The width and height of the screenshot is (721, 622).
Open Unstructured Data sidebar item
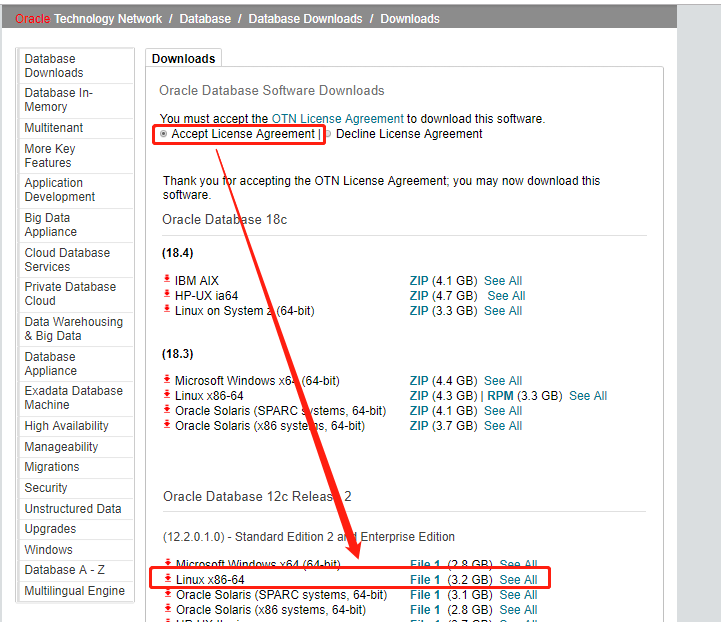pyautogui.click(x=76, y=509)
